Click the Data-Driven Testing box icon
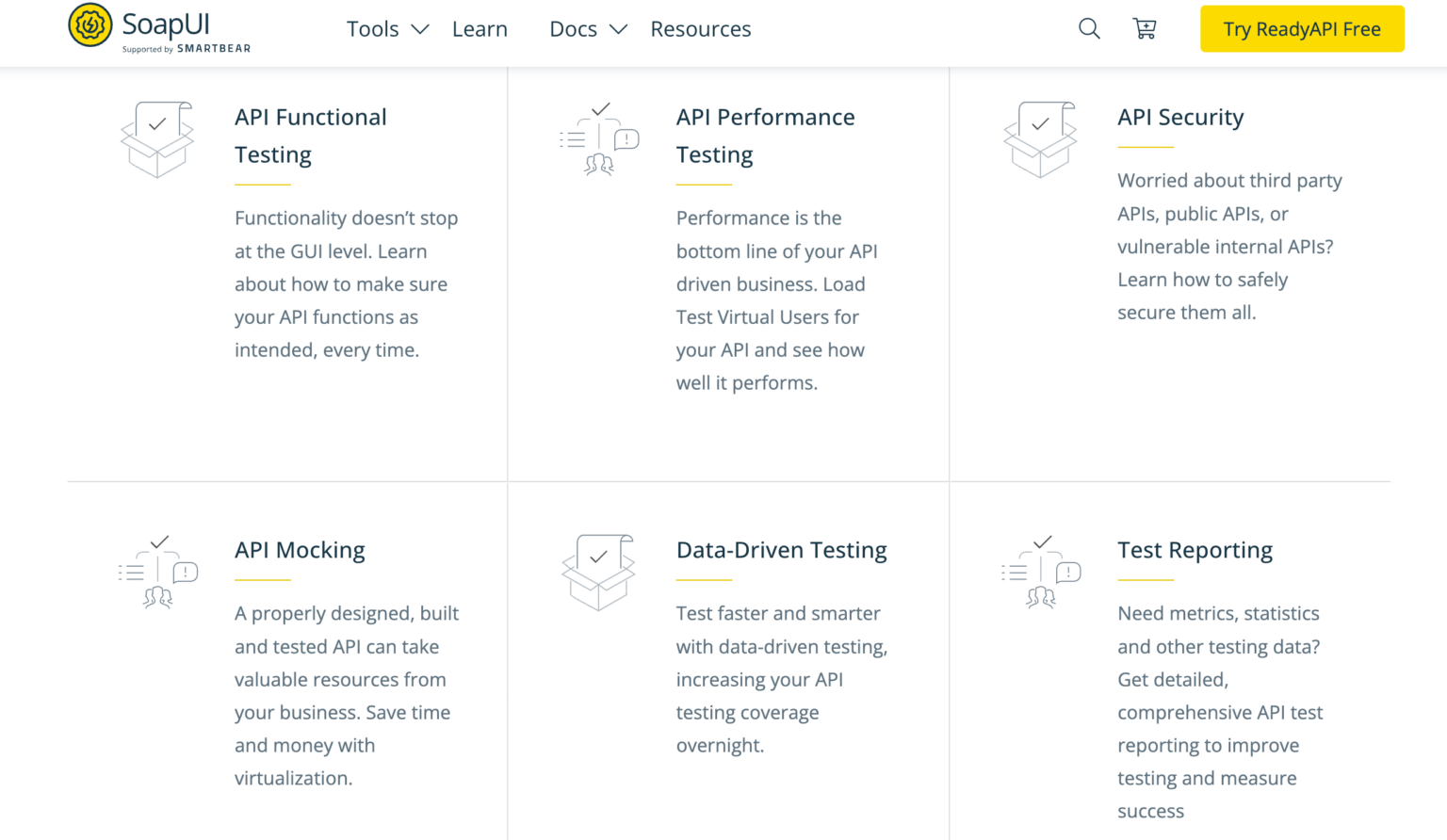Viewport: 1447px width, 840px height. click(x=598, y=573)
